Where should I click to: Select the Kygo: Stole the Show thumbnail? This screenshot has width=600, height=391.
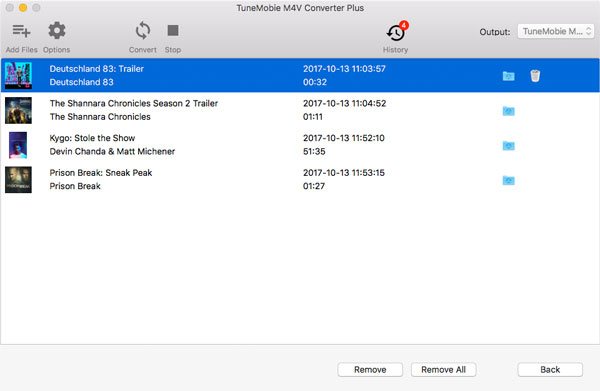18,145
